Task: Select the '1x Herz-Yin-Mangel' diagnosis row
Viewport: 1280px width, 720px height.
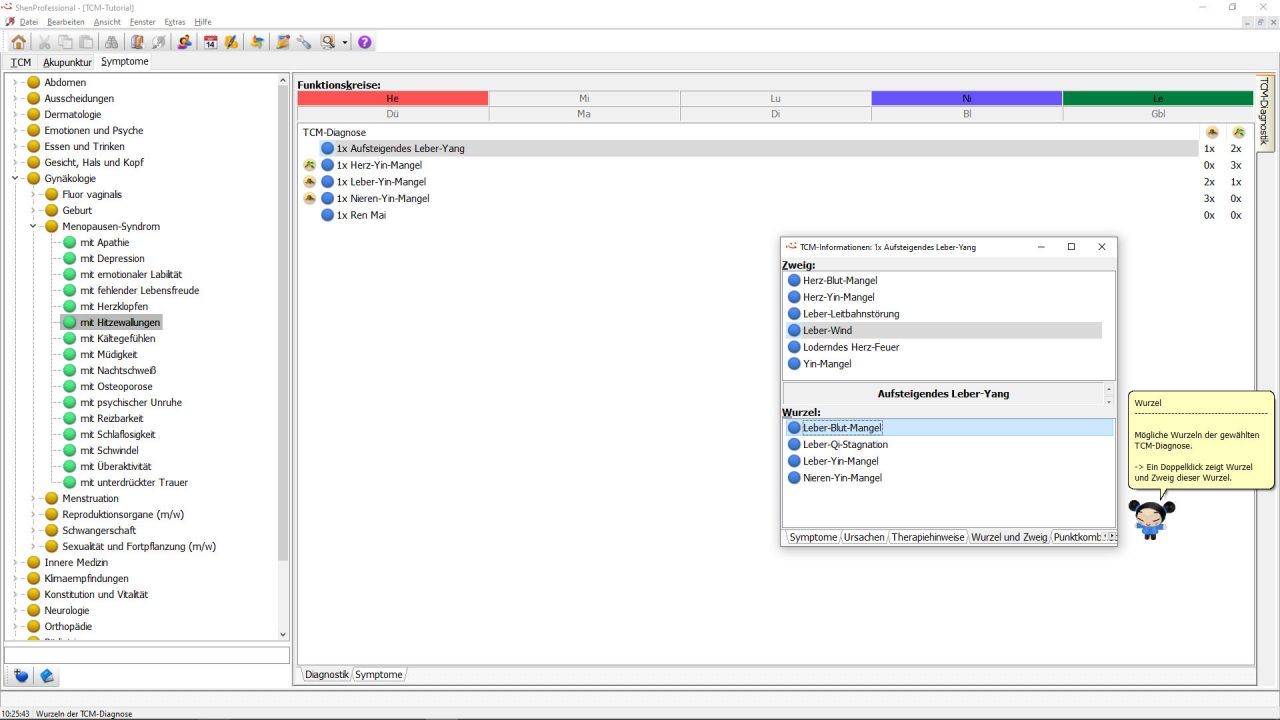Action: tap(379, 165)
